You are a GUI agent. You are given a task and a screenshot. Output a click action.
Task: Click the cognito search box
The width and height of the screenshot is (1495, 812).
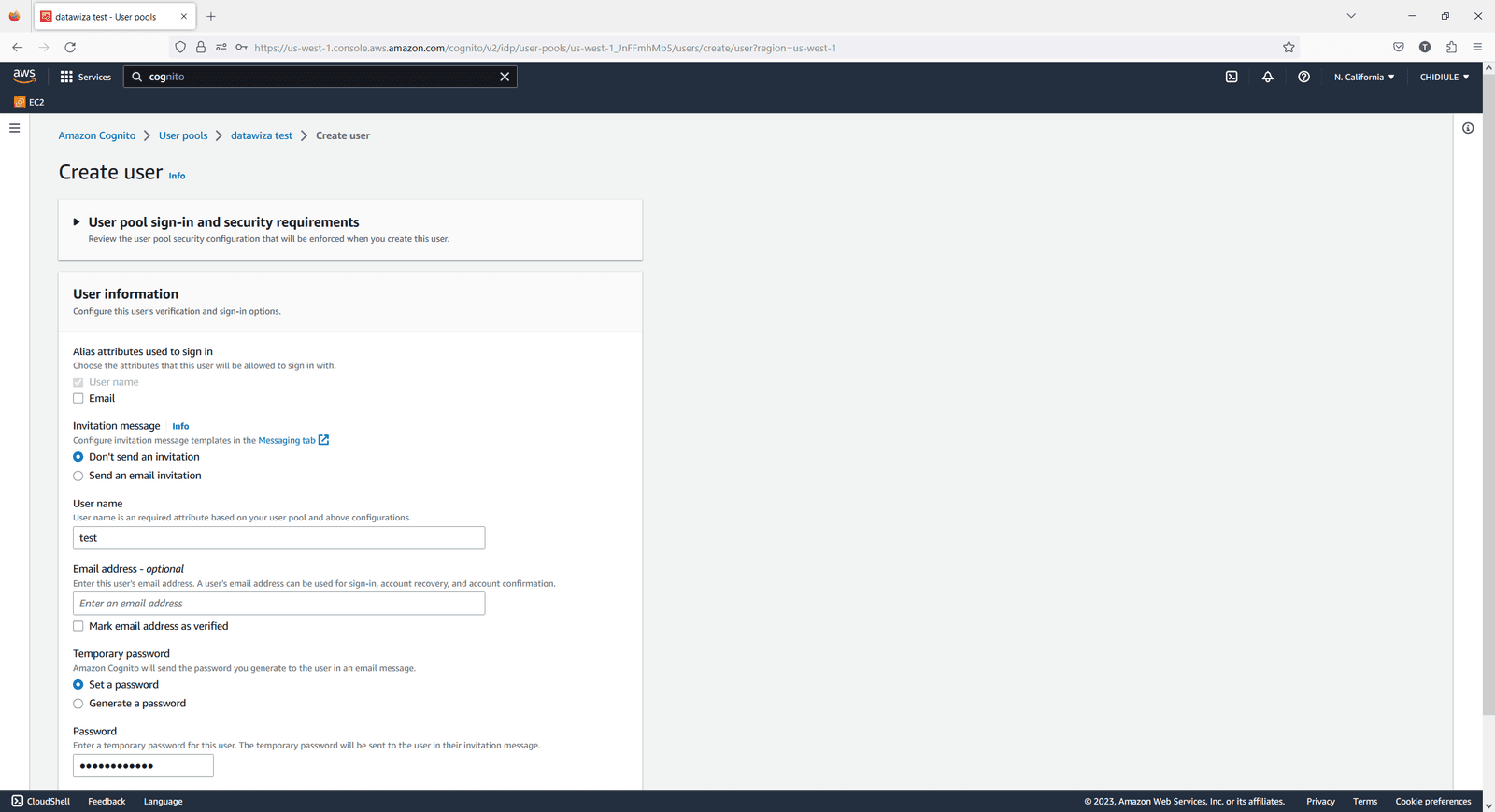tap(320, 77)
